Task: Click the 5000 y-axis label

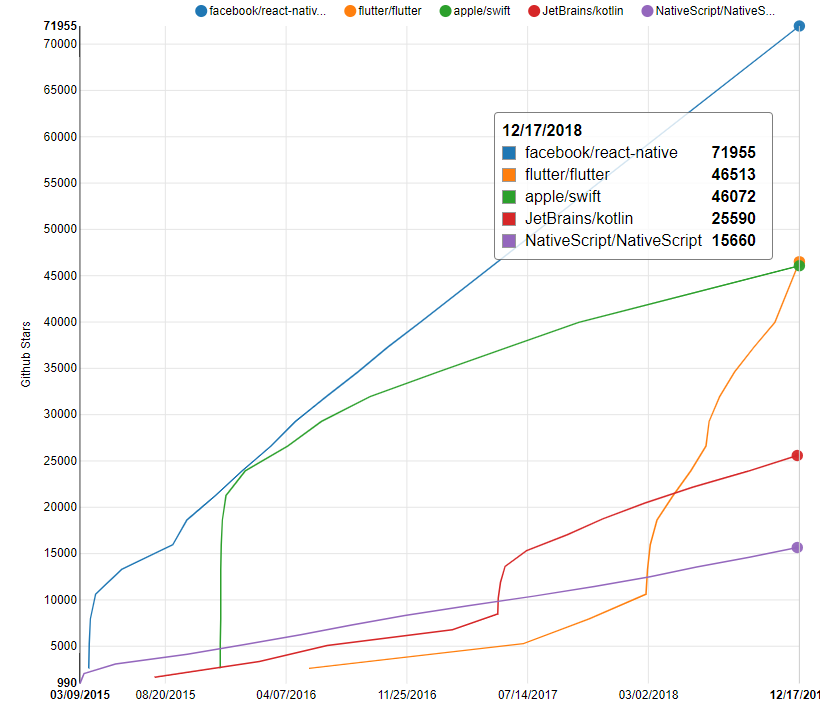Action: pyautogui.click(x=64, y=646)
